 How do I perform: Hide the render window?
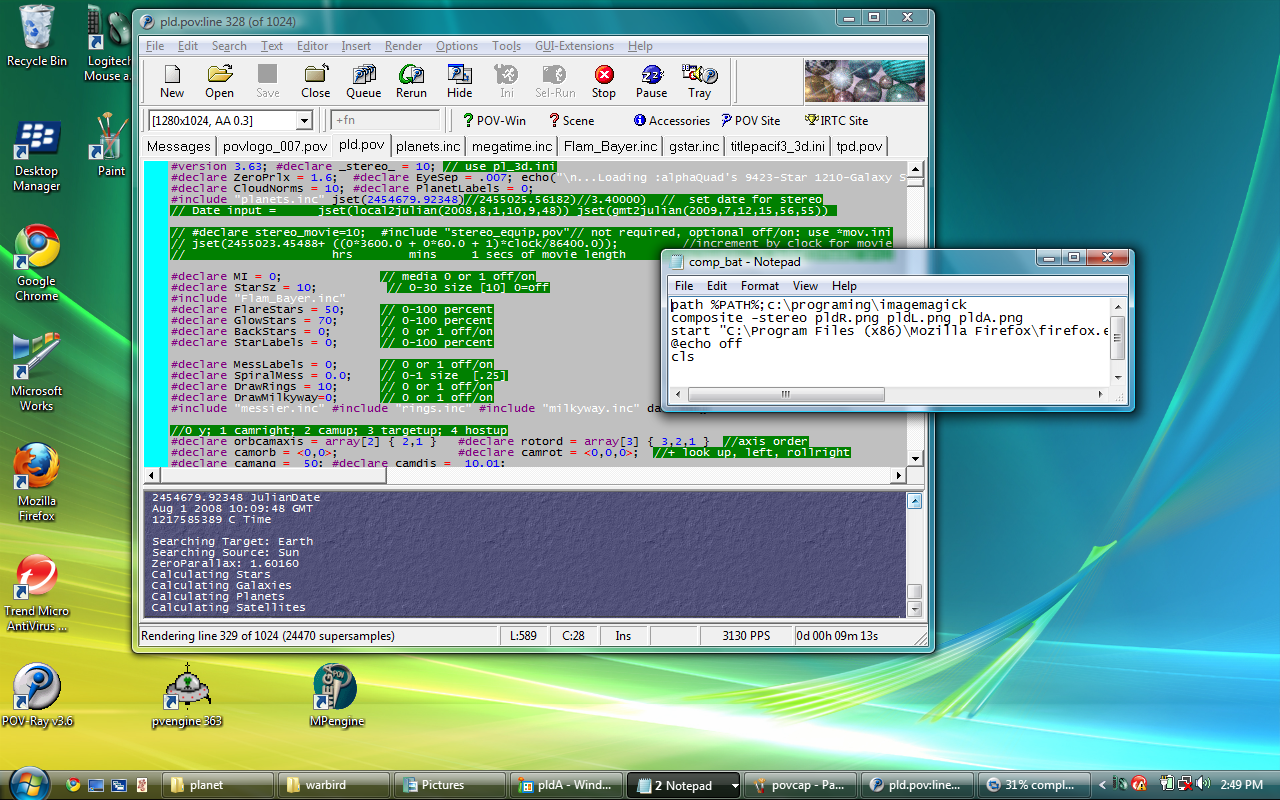click(x=459, y=81)
